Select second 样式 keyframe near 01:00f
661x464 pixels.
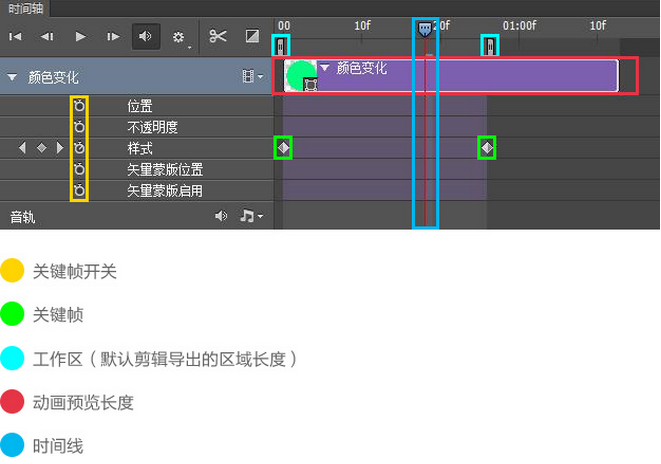click(x=487, y=148)
